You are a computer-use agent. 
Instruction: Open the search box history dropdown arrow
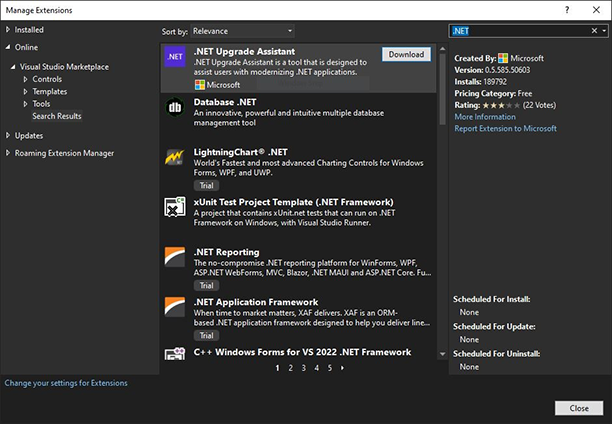coord(604,31)
